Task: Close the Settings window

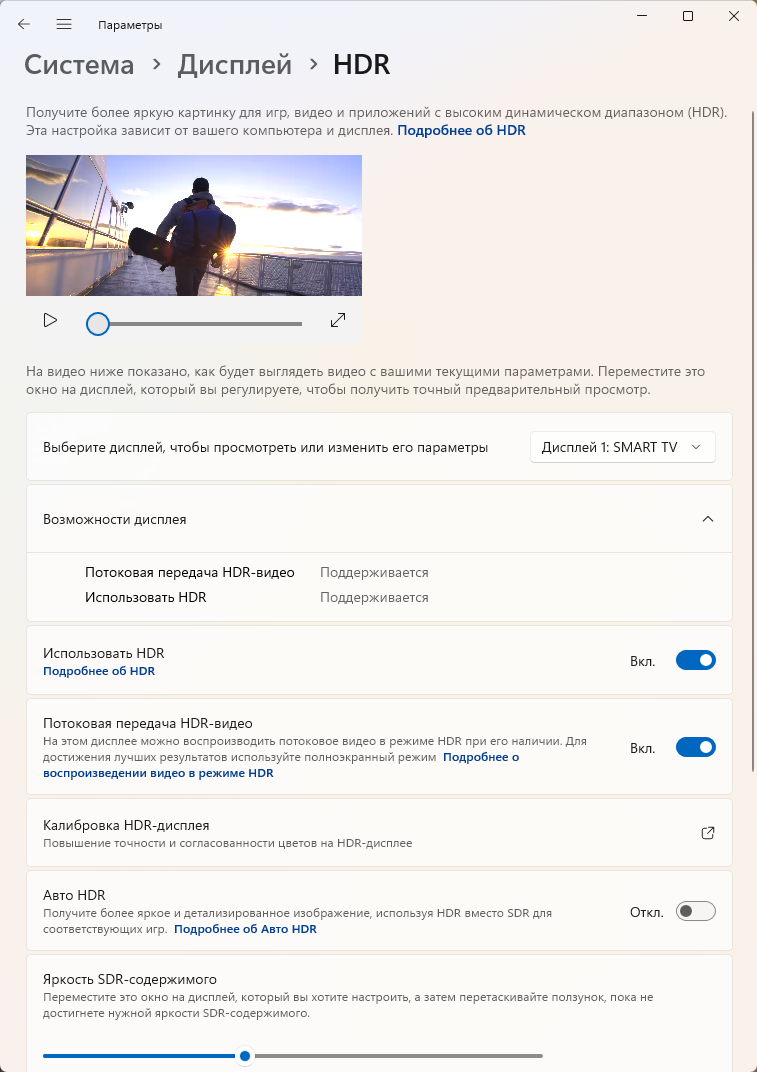Action: tap(734, 16)
